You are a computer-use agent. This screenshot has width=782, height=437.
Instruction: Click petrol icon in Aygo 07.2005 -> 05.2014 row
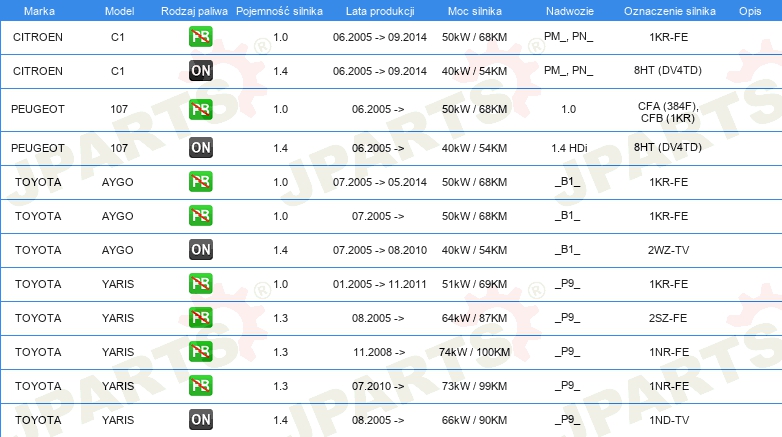200,182
